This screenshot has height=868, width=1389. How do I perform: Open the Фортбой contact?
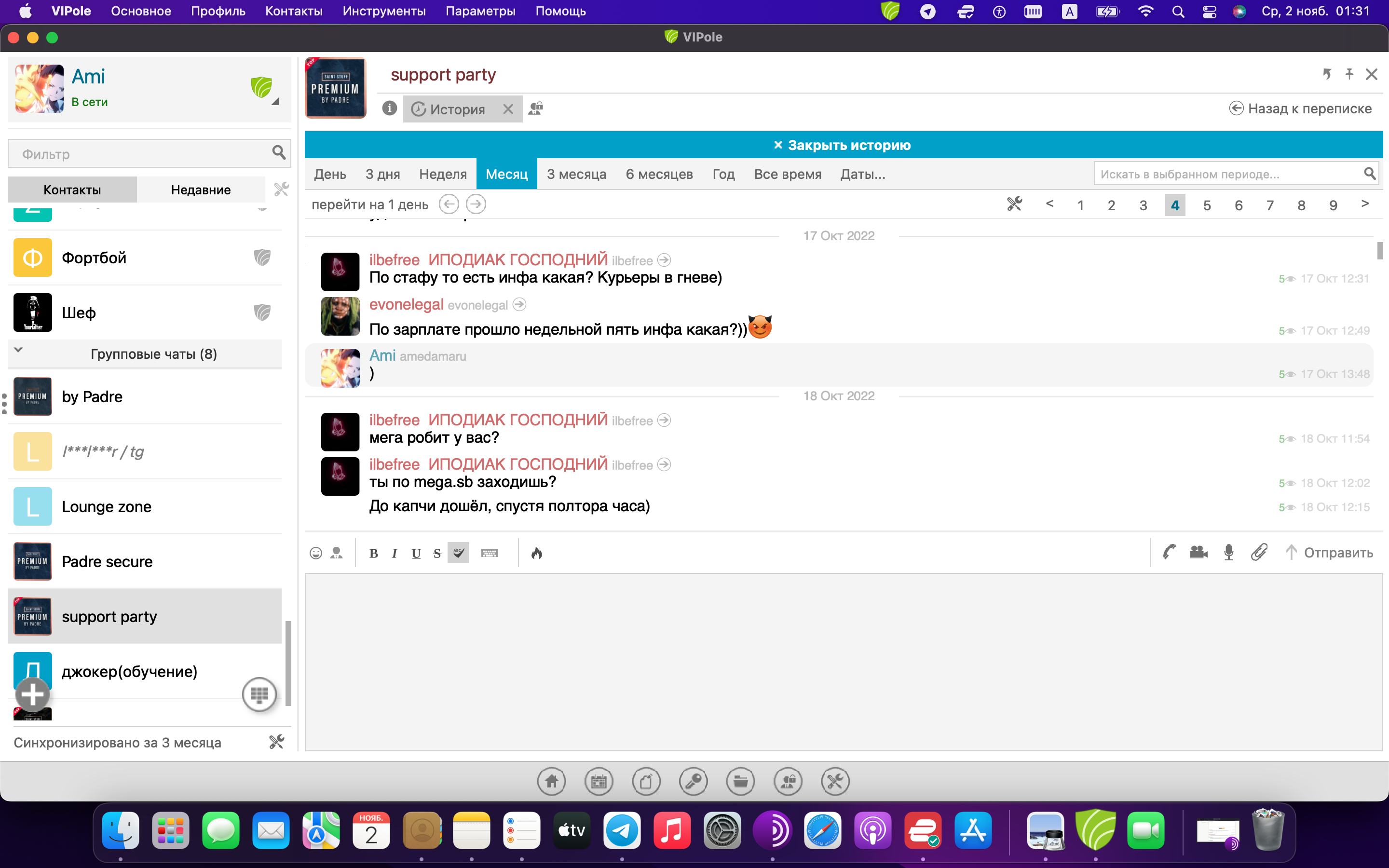(145, 258)
